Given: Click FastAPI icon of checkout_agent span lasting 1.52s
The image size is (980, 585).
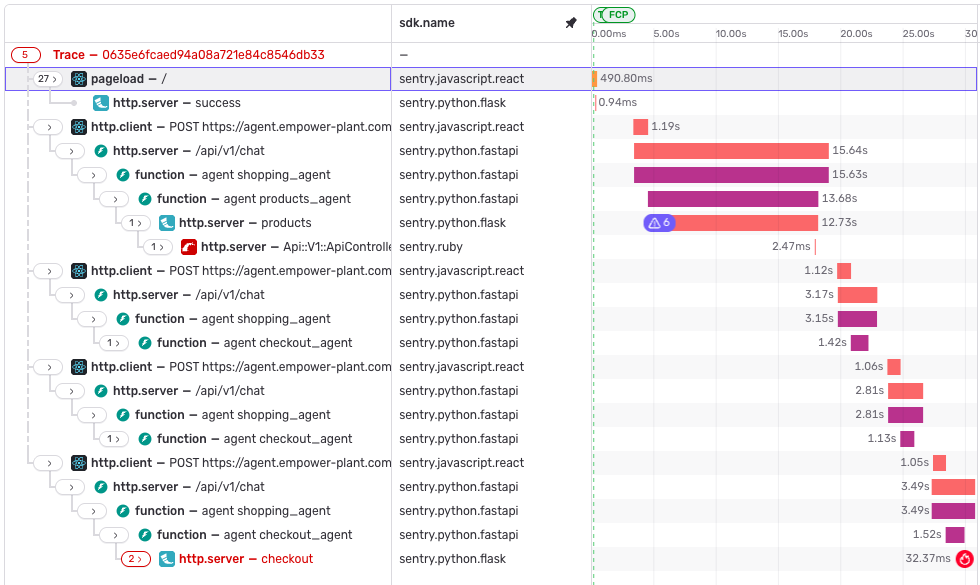Looking at the screenshot, I should click(145, 535).
